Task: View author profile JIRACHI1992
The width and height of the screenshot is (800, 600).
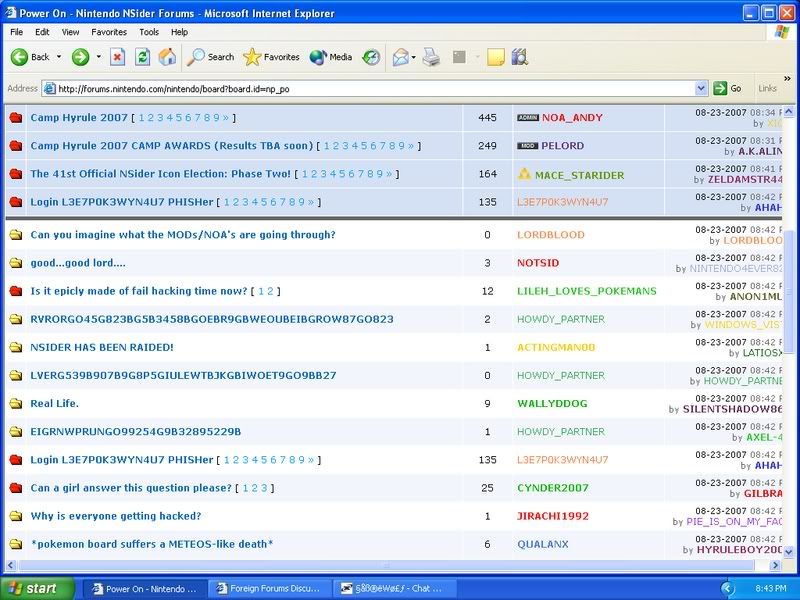Action: [x=553, y=516]
